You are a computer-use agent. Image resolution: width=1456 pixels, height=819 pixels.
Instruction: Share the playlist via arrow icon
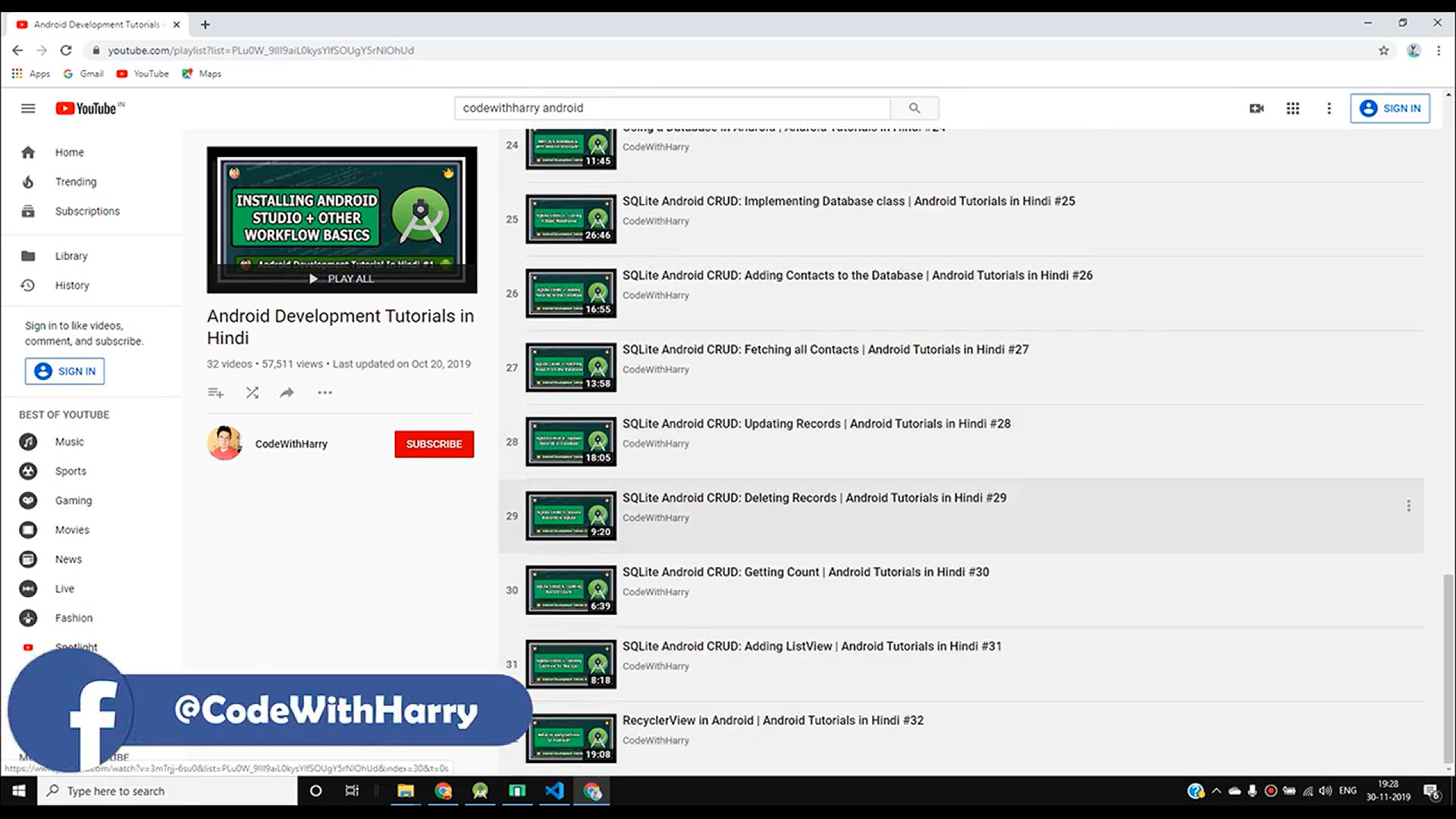(x=287, y=393)
